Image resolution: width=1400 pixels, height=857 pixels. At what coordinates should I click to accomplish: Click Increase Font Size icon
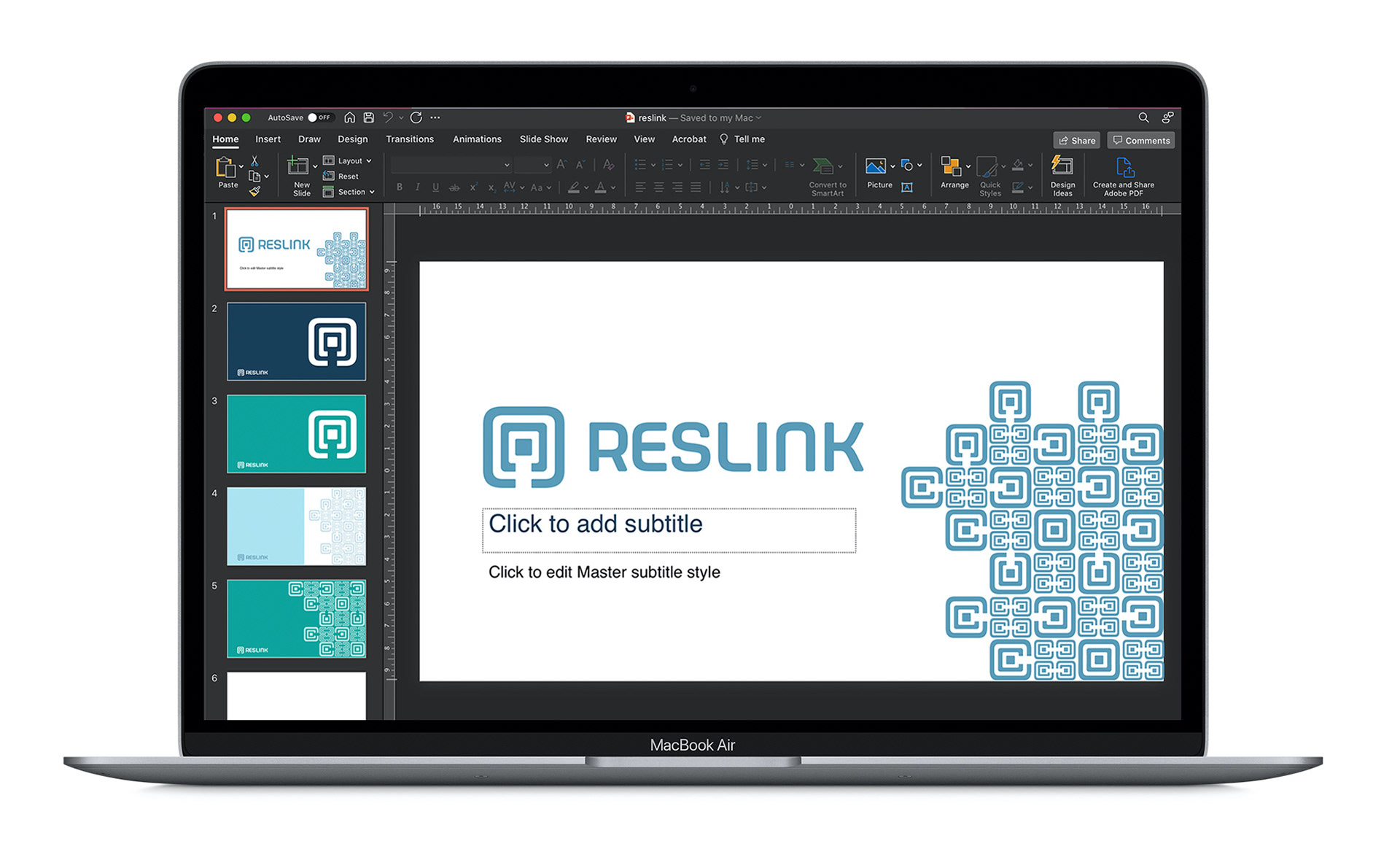(561, 165)
